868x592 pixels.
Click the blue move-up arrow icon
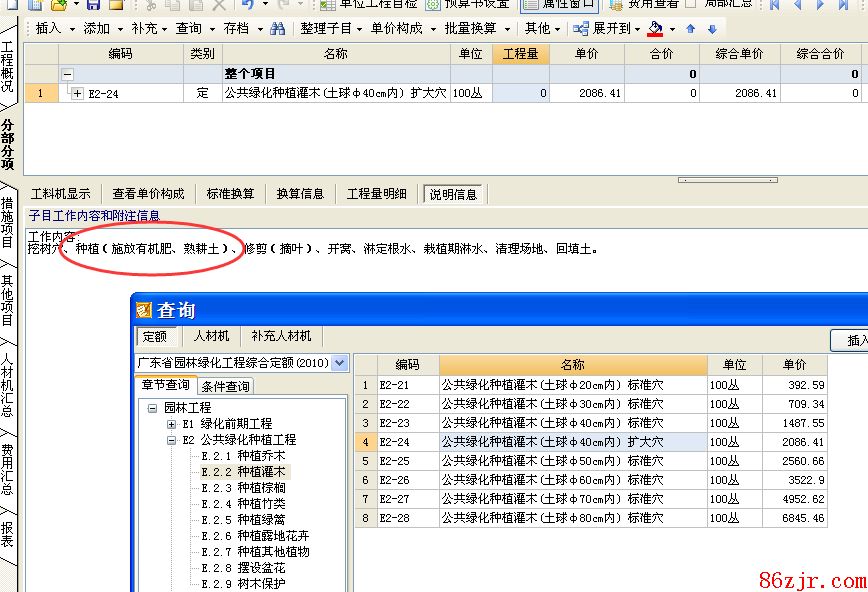tap(690, 29)
